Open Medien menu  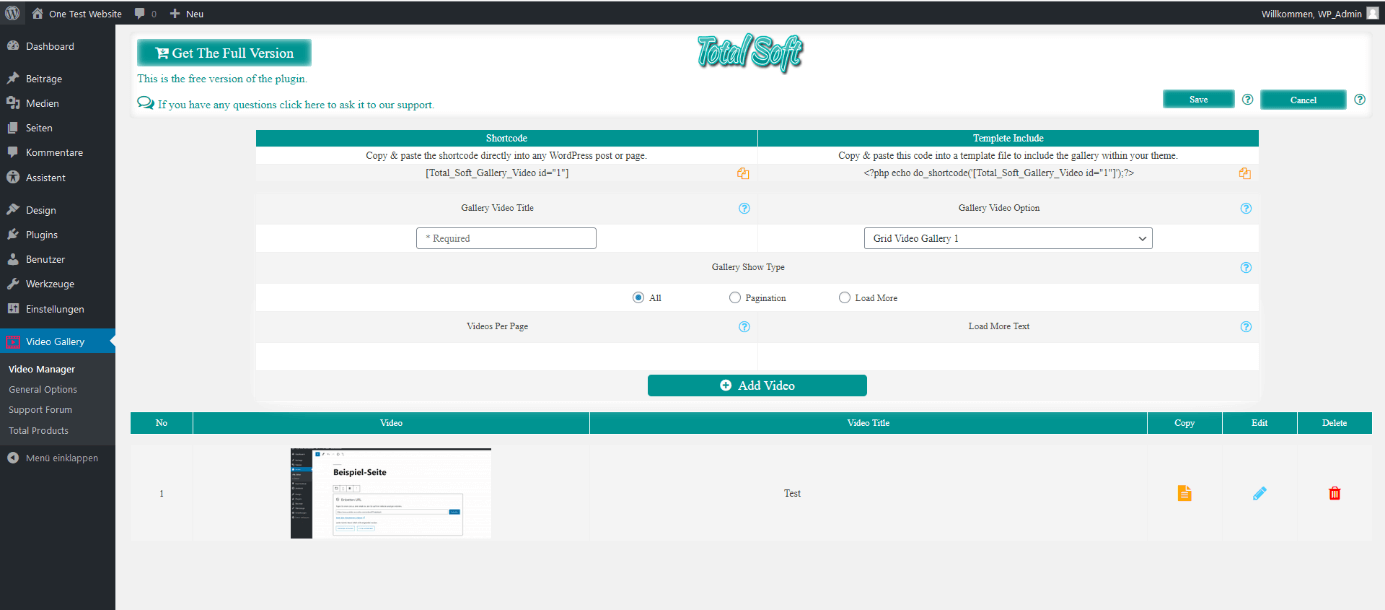click(57, 103)
